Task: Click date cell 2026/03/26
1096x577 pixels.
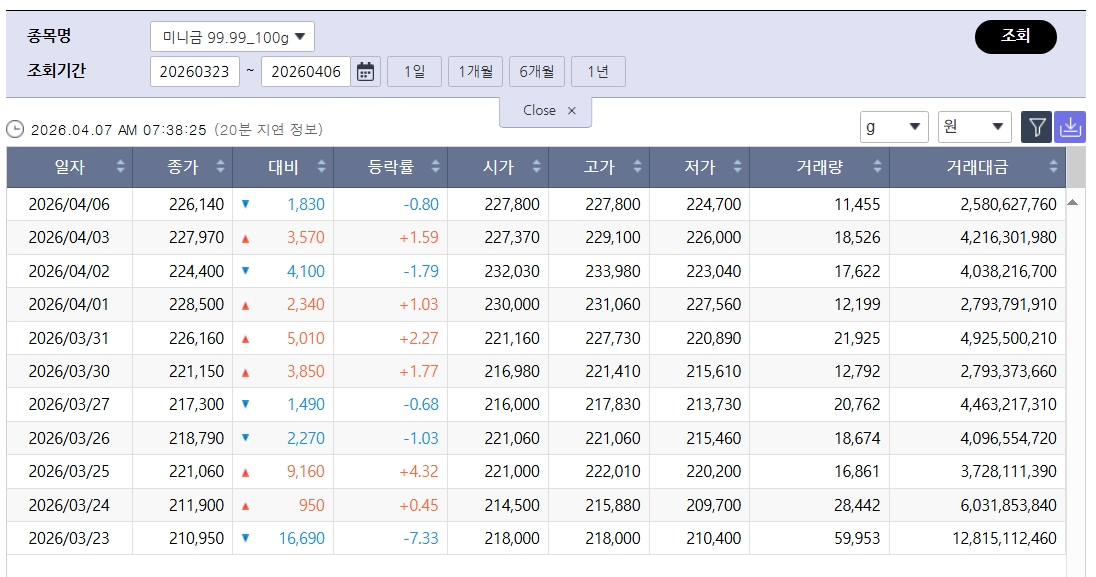Action: [69, 438]
